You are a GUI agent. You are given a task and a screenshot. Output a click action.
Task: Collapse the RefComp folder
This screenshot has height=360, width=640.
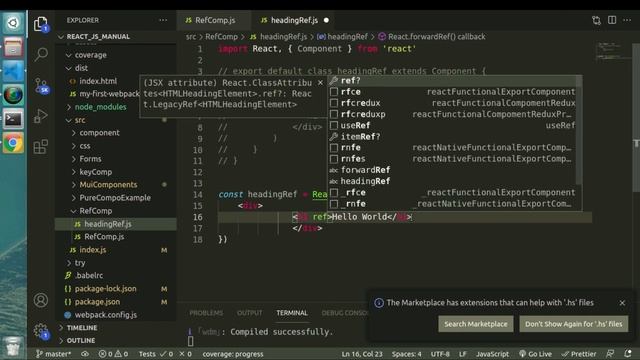coord(116,211)
